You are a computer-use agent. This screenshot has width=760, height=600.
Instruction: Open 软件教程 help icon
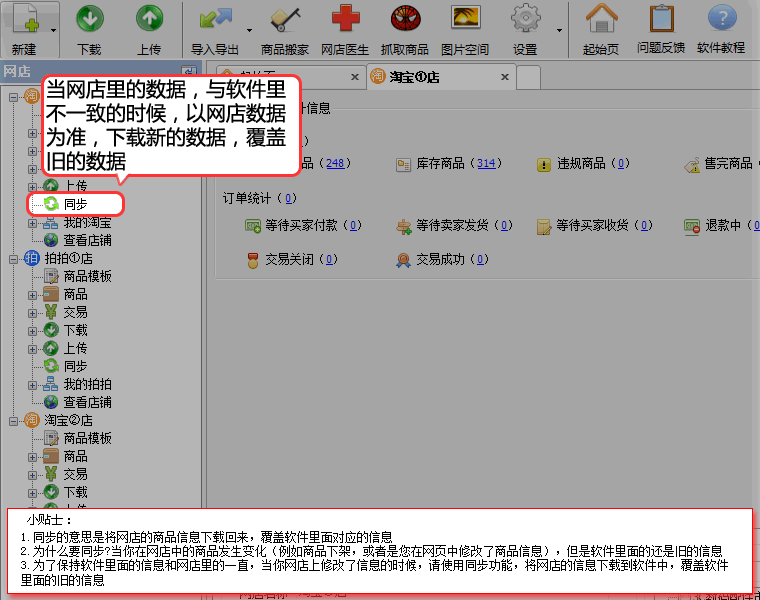722,19
